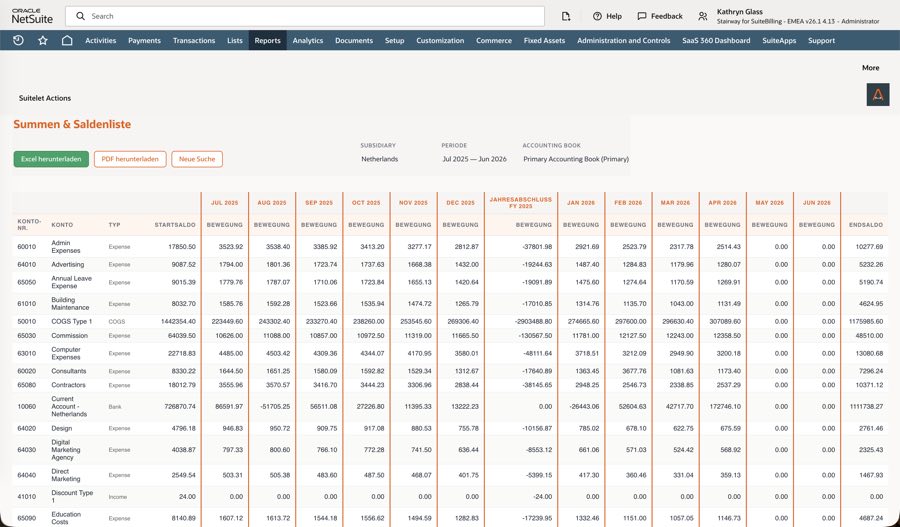
Task: Open the Analytics menu
Action: pos(308,41)
